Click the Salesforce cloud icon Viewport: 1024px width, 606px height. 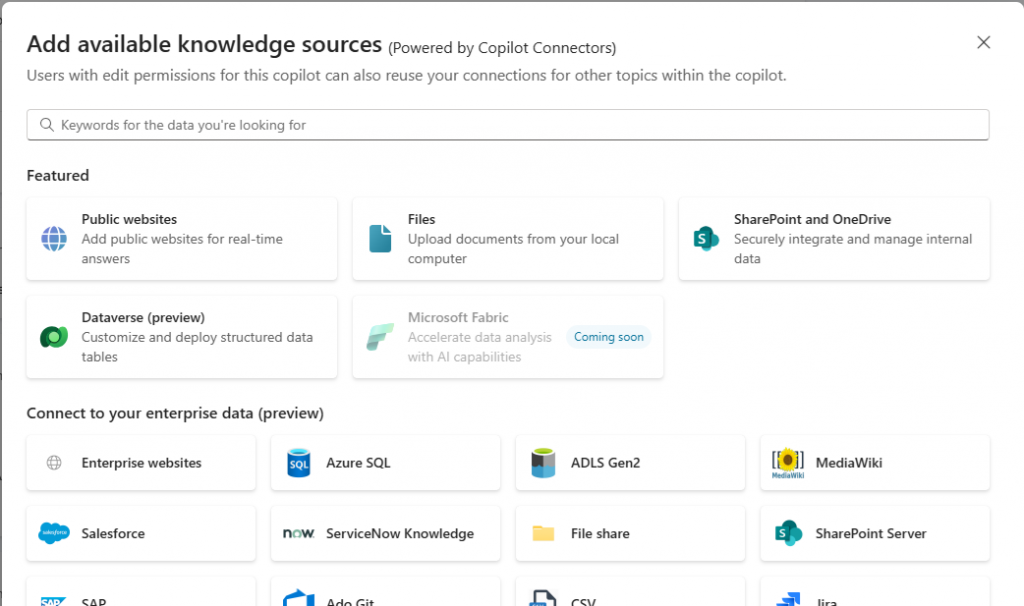(54, 533)
